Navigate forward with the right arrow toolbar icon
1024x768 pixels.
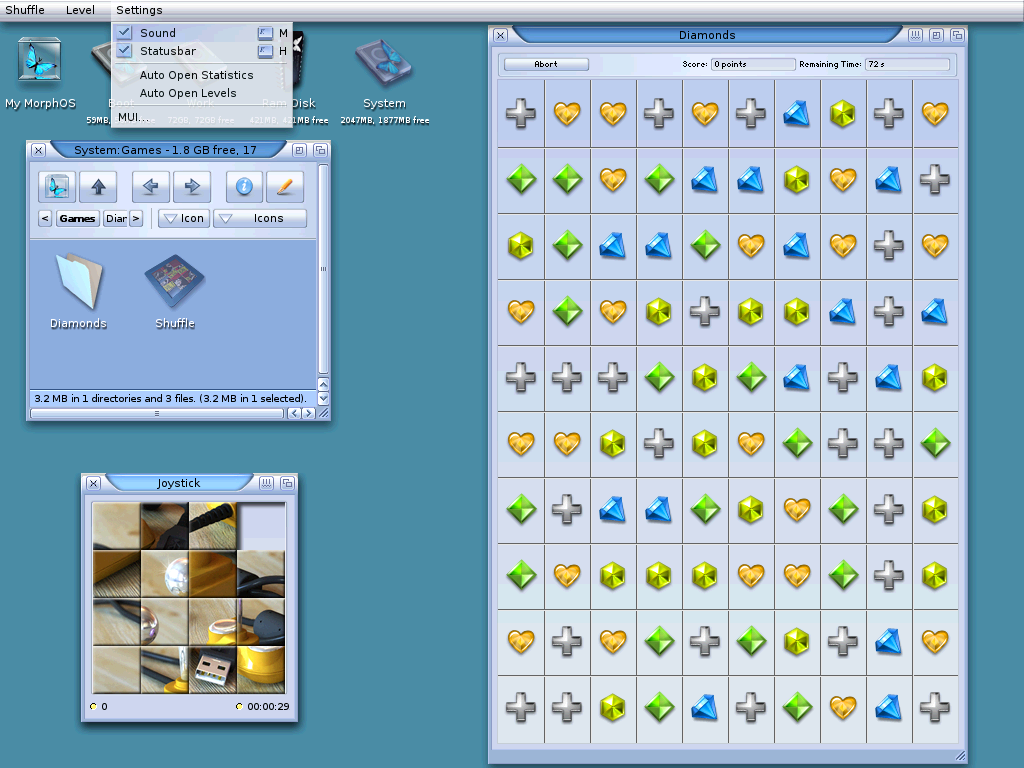click(192, 187)
